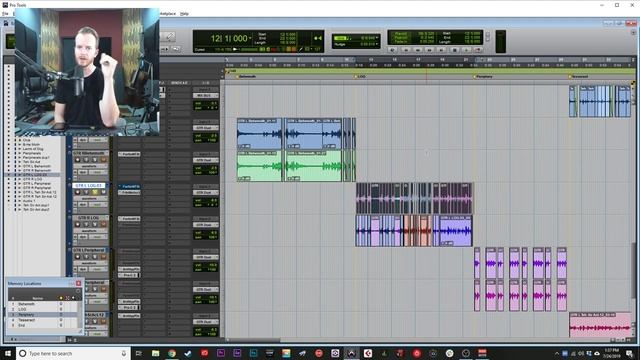Click the GTR L LOG.03 track name

pyautogui.click(x=89, y=185)
